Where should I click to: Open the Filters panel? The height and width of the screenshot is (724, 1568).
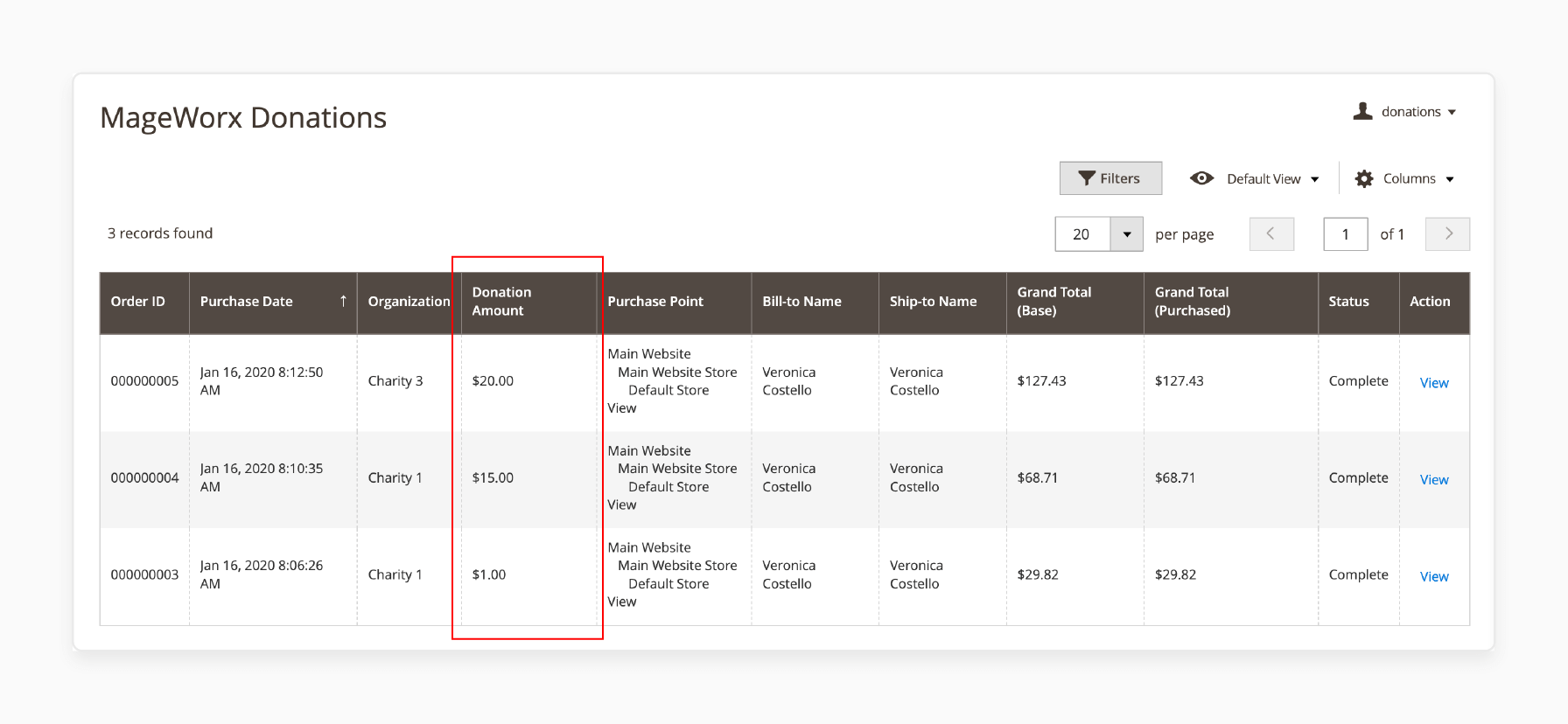[x=1110, y=178]
